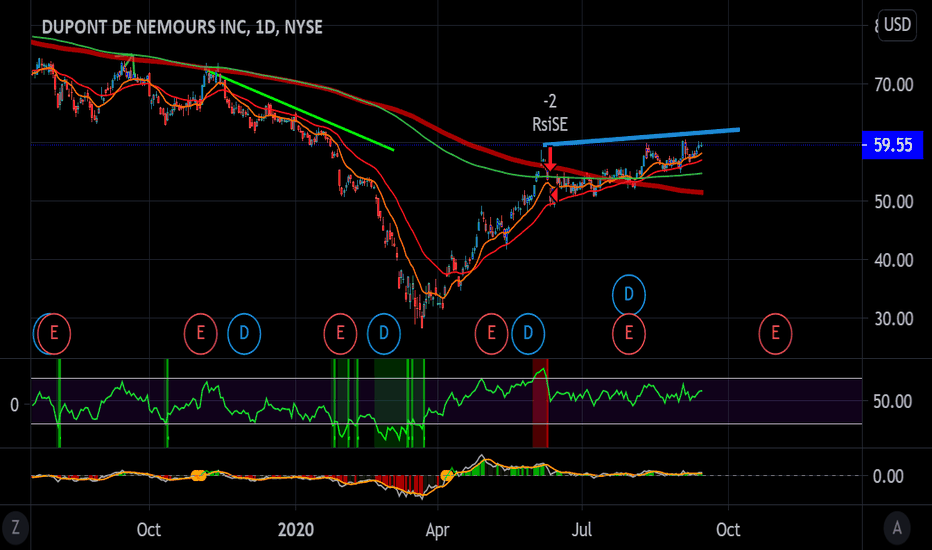Click the DUPONT DE NEMOURS INC title

[182, 27]
